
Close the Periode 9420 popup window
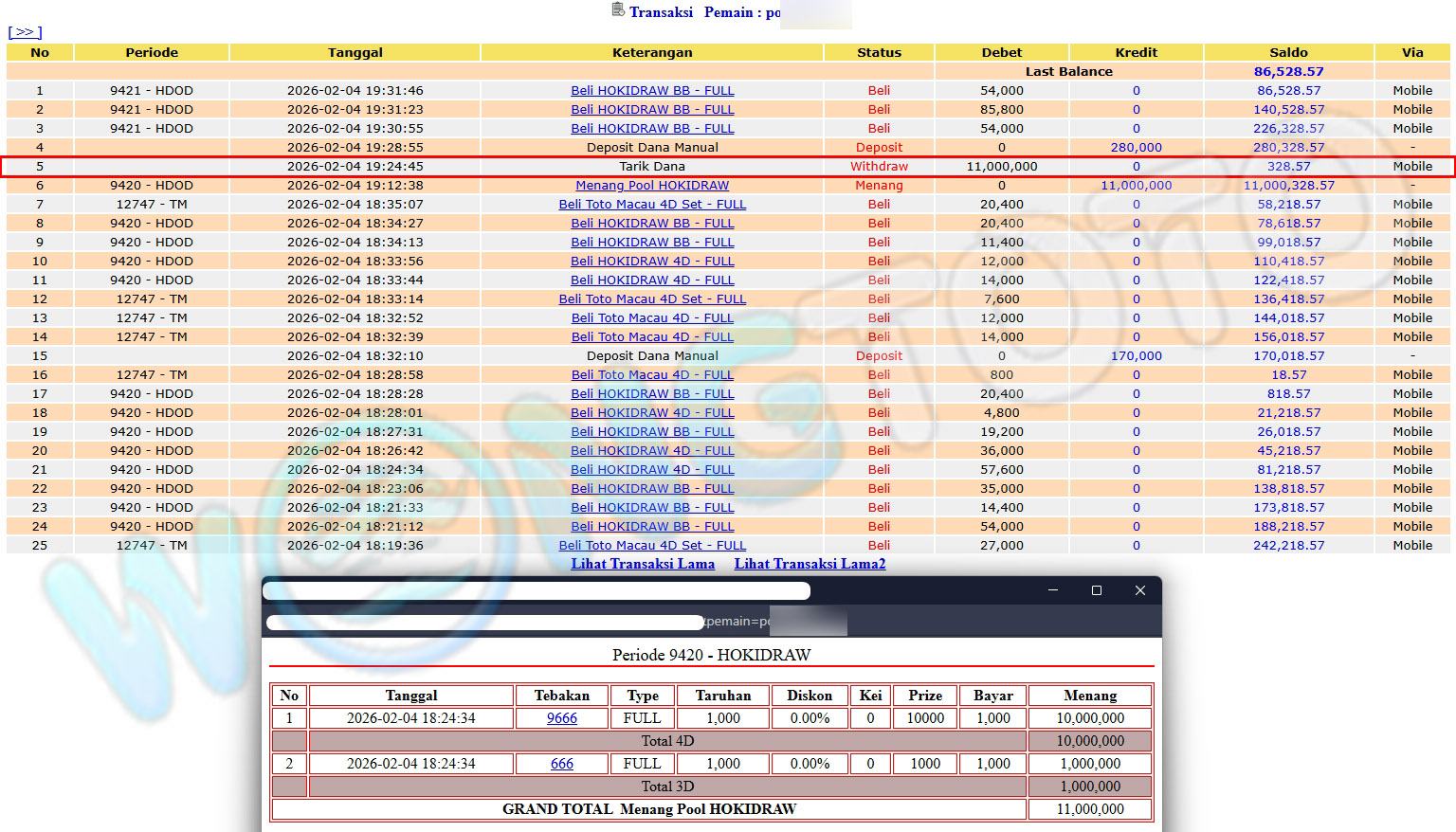[1140, 590]
